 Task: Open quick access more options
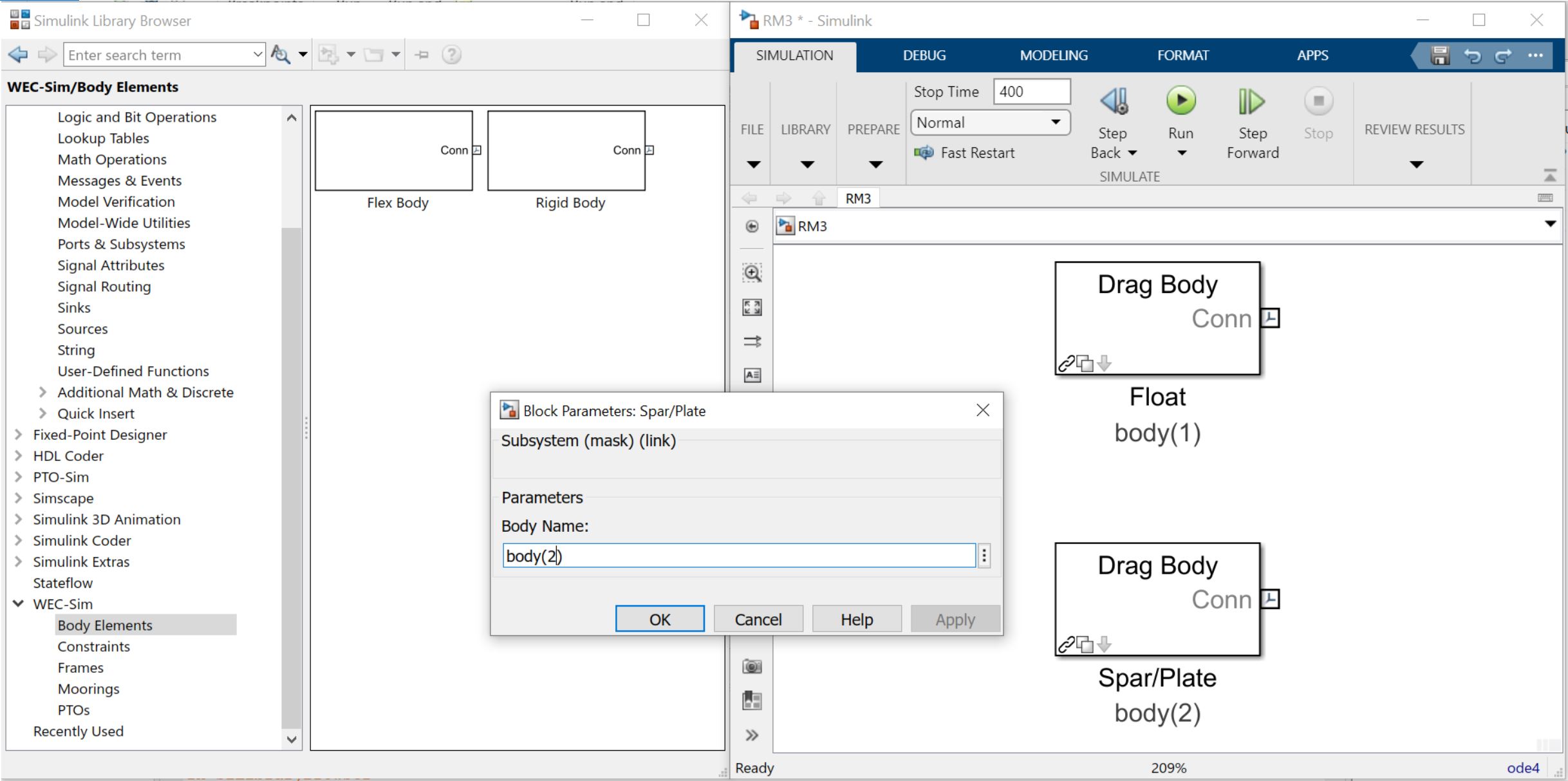point(1535,56)
